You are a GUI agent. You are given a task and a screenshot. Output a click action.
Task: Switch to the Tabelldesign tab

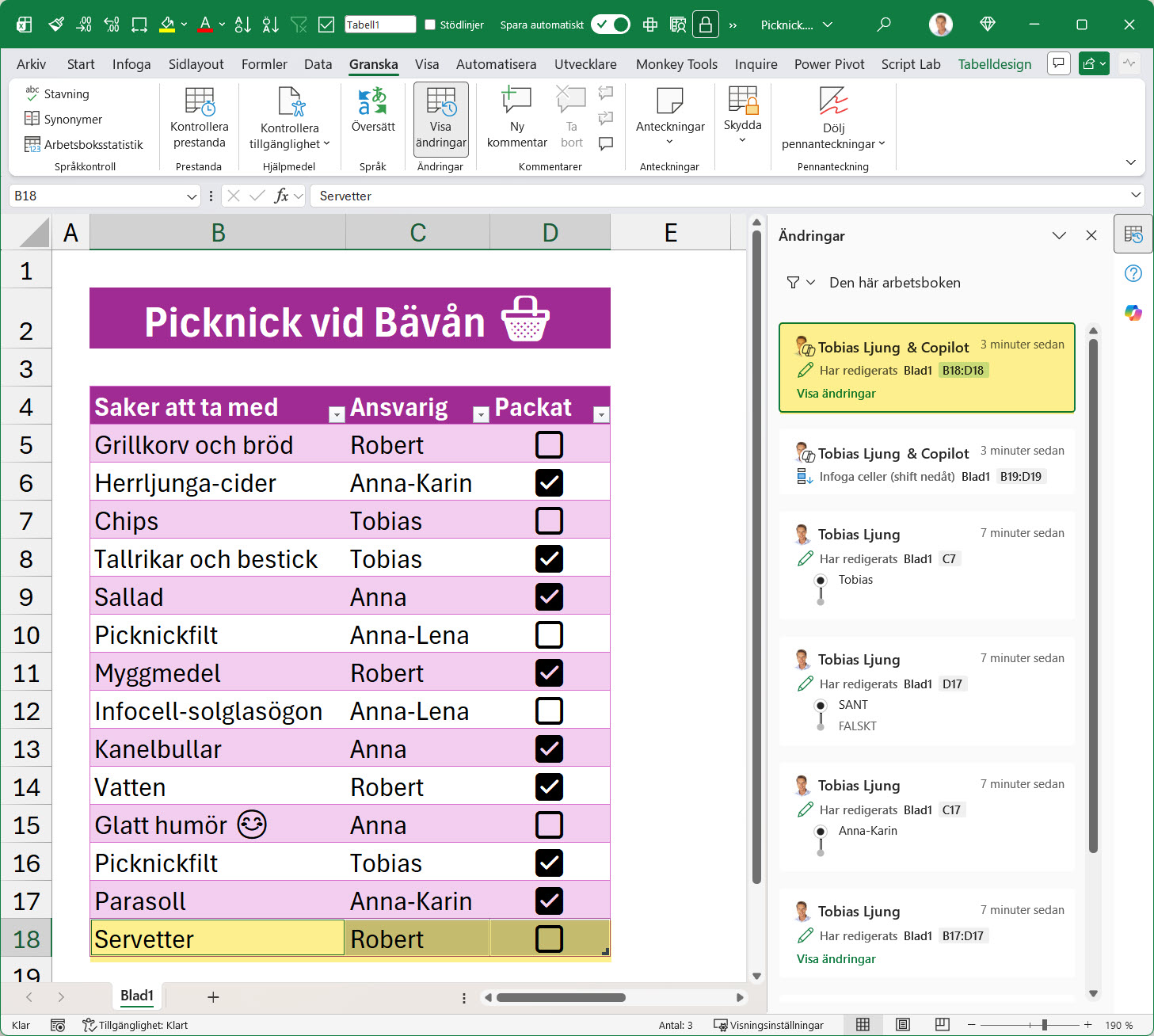click(995, 64)
